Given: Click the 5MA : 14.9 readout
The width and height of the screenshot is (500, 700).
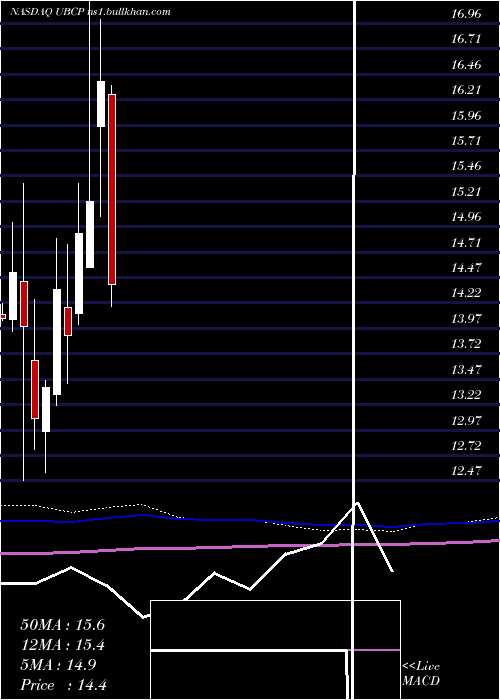Looking at the screenshot, I should 58,665.
